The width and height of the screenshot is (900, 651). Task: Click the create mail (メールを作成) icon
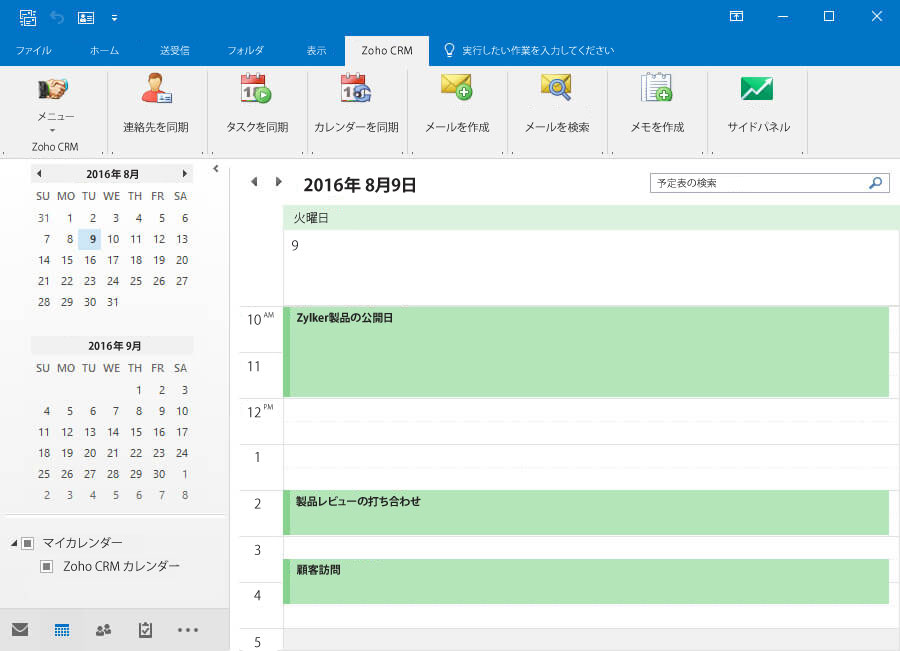(456, 87)
